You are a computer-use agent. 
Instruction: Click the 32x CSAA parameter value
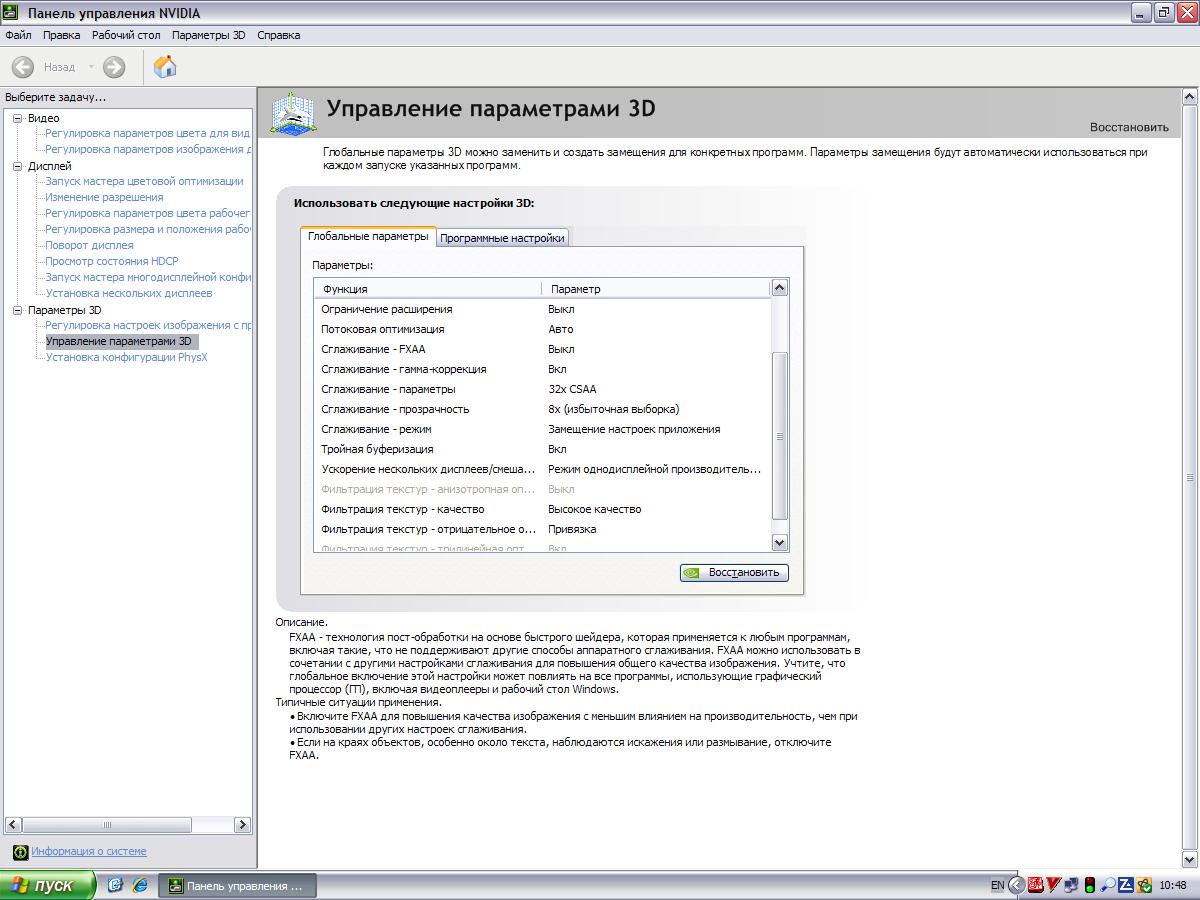(572, 389)
